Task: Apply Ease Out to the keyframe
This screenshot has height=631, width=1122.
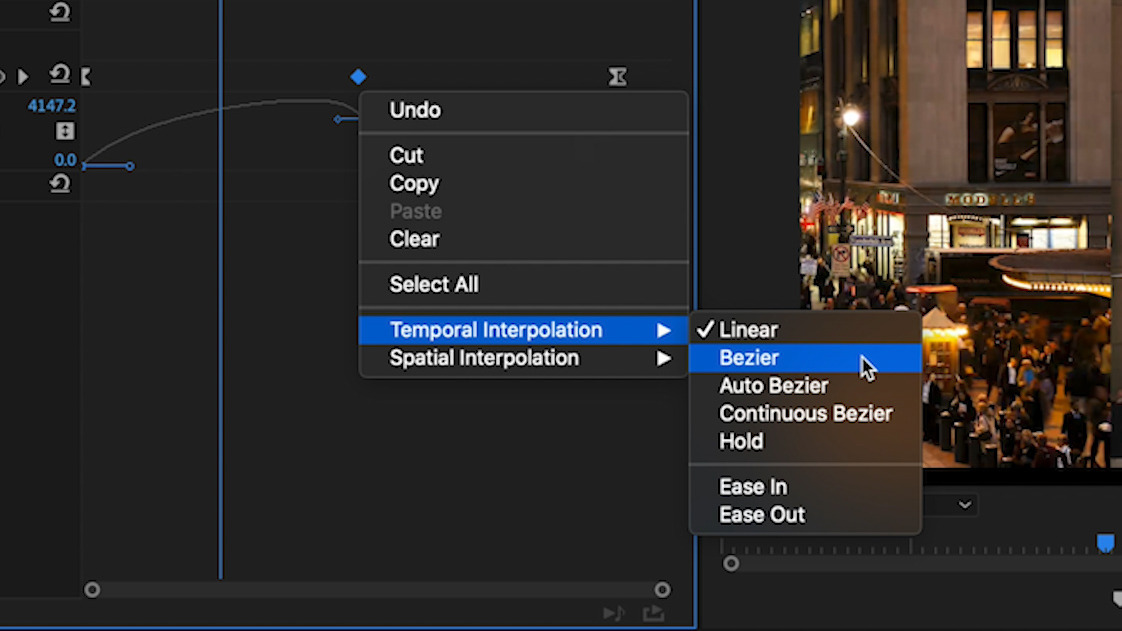Action: [x=762, y=515]
